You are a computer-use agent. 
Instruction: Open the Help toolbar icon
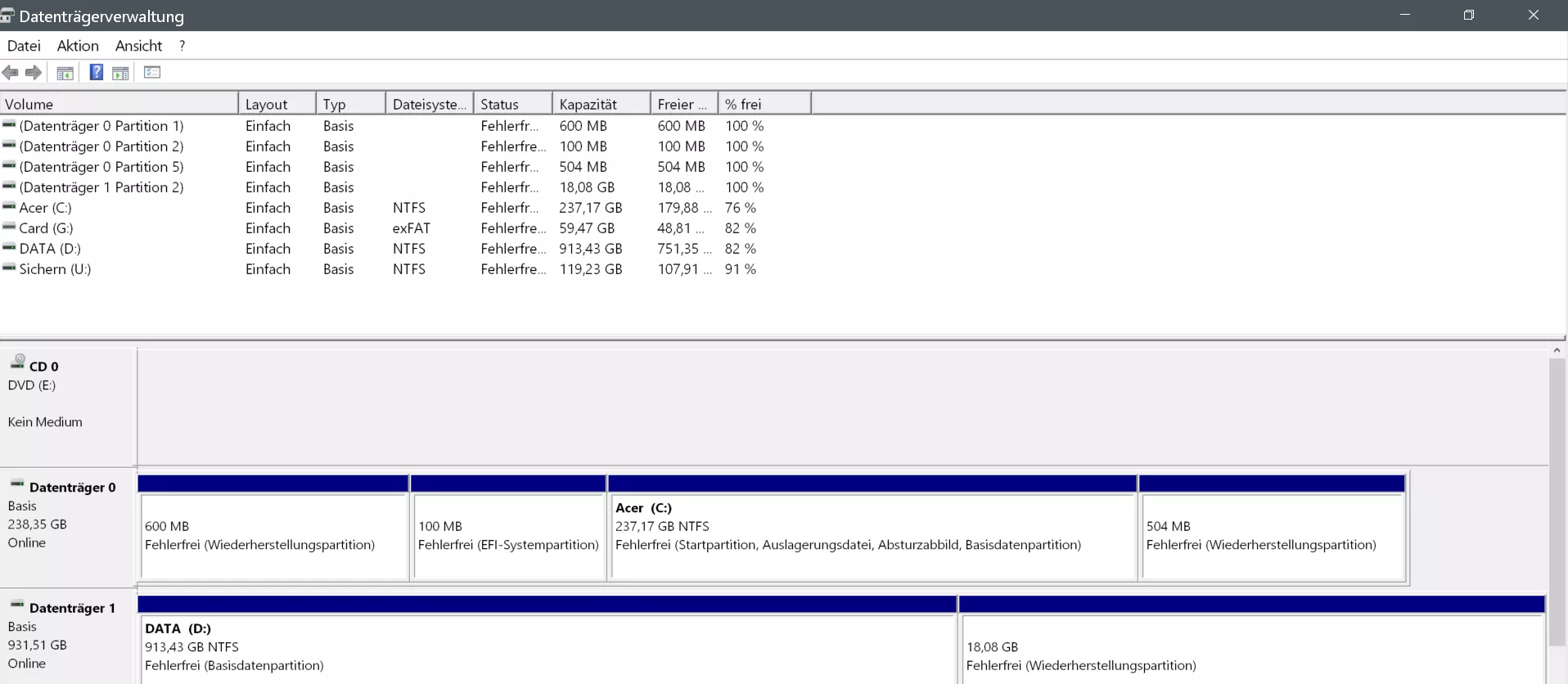point(97,72)
